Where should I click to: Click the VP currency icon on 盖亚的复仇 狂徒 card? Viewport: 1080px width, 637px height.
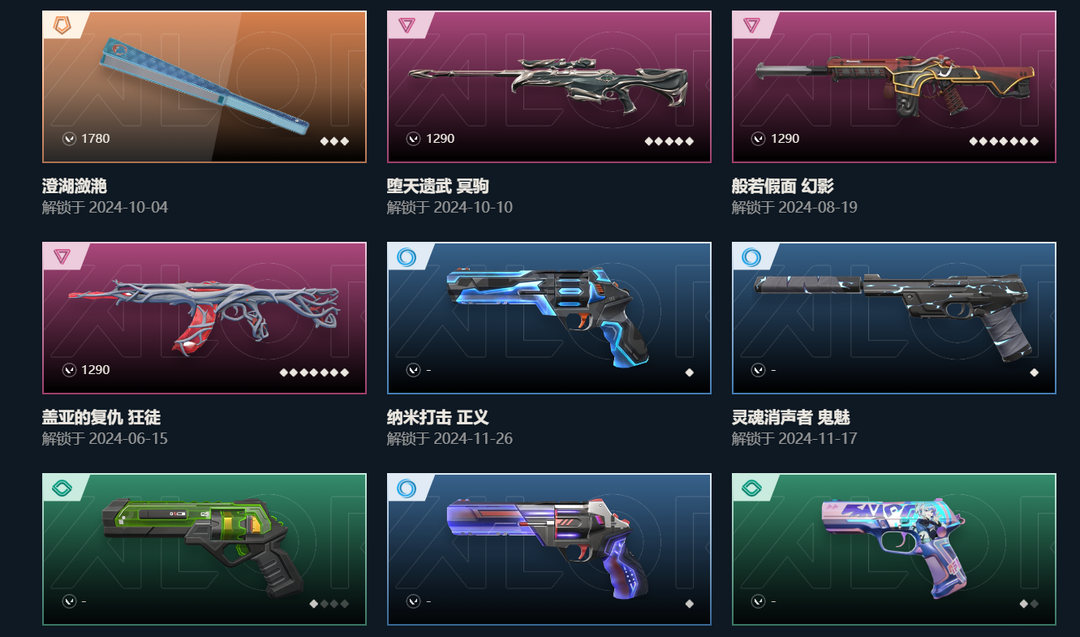point(69,370)
